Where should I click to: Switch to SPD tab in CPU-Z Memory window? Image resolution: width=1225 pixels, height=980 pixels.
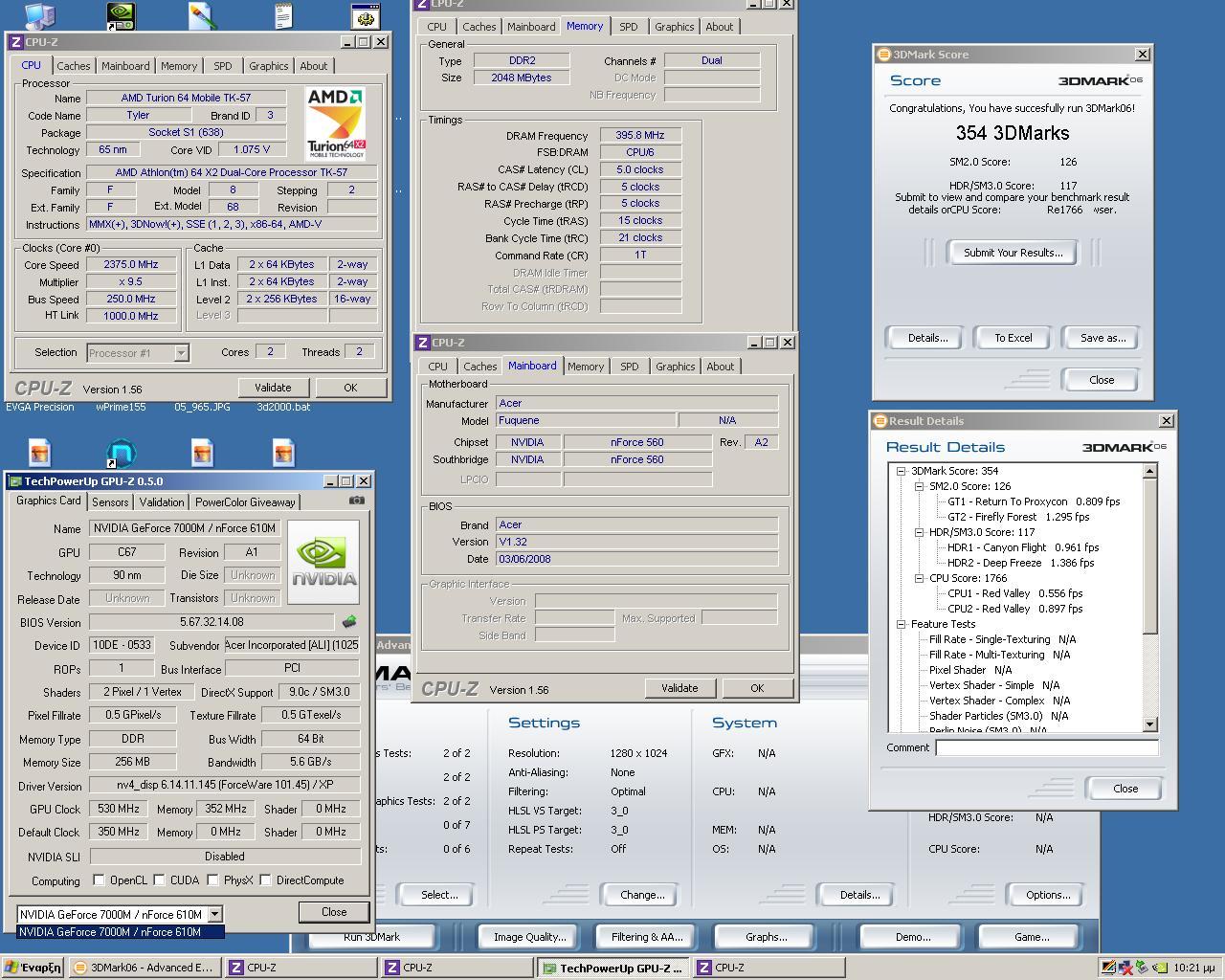coord(629,27)
